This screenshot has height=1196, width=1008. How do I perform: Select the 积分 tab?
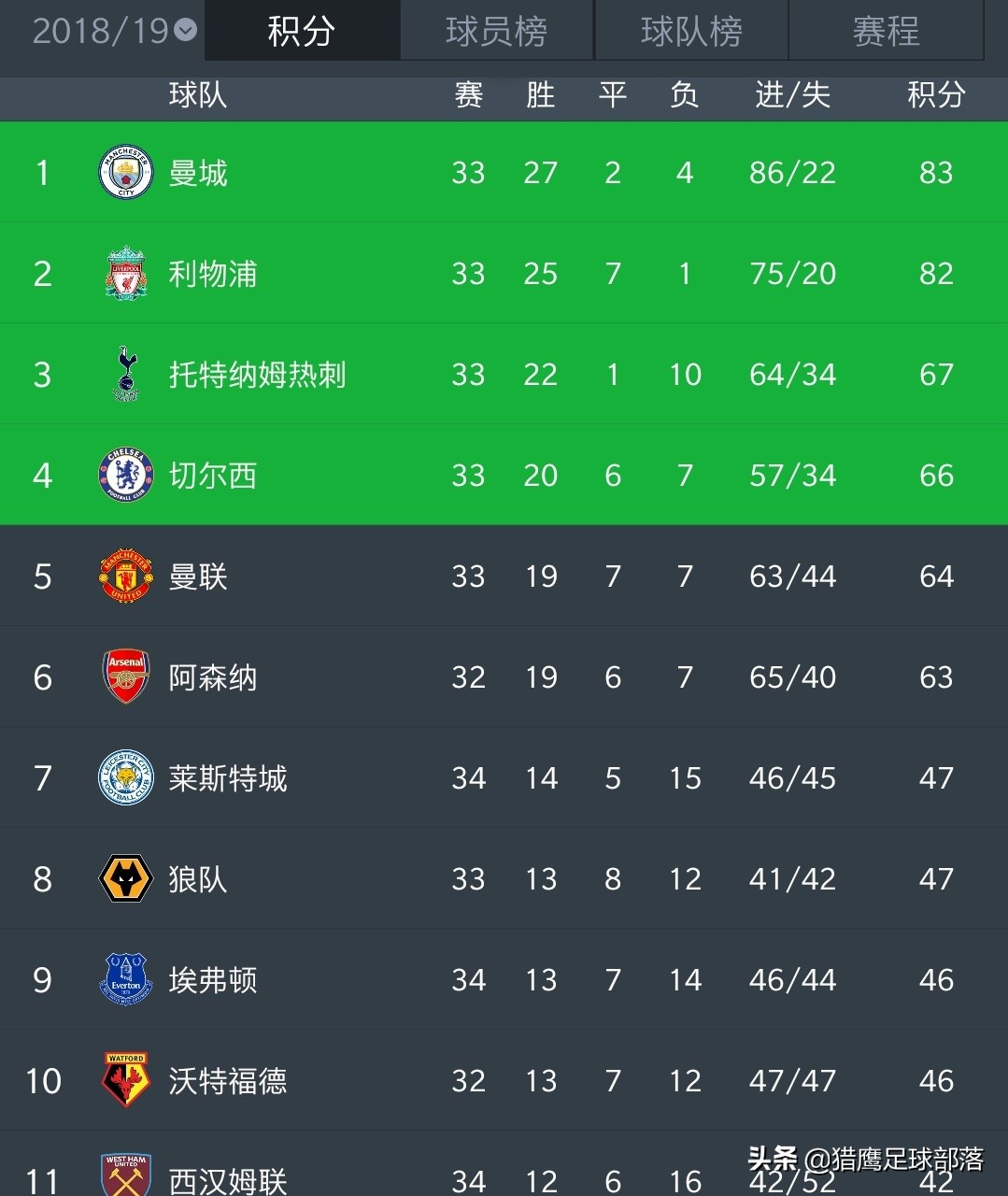pos(302,31)
